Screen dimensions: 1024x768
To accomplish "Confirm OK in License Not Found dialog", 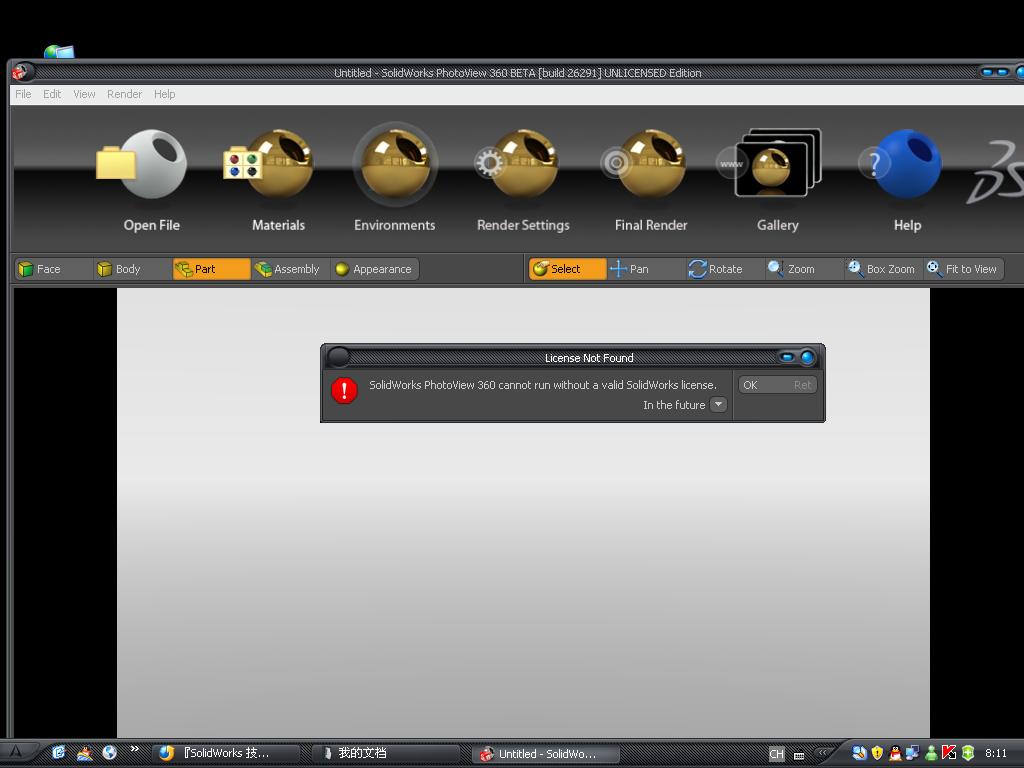I will point(777,385).
